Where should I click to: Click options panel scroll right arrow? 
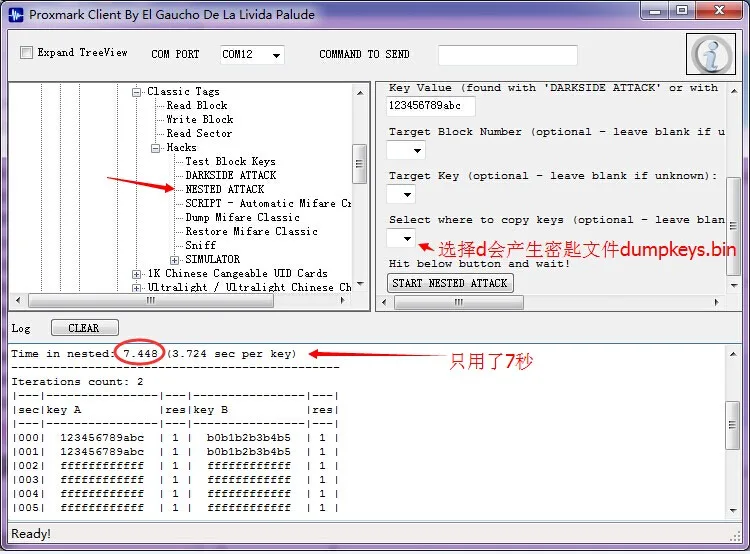(716, 302)
